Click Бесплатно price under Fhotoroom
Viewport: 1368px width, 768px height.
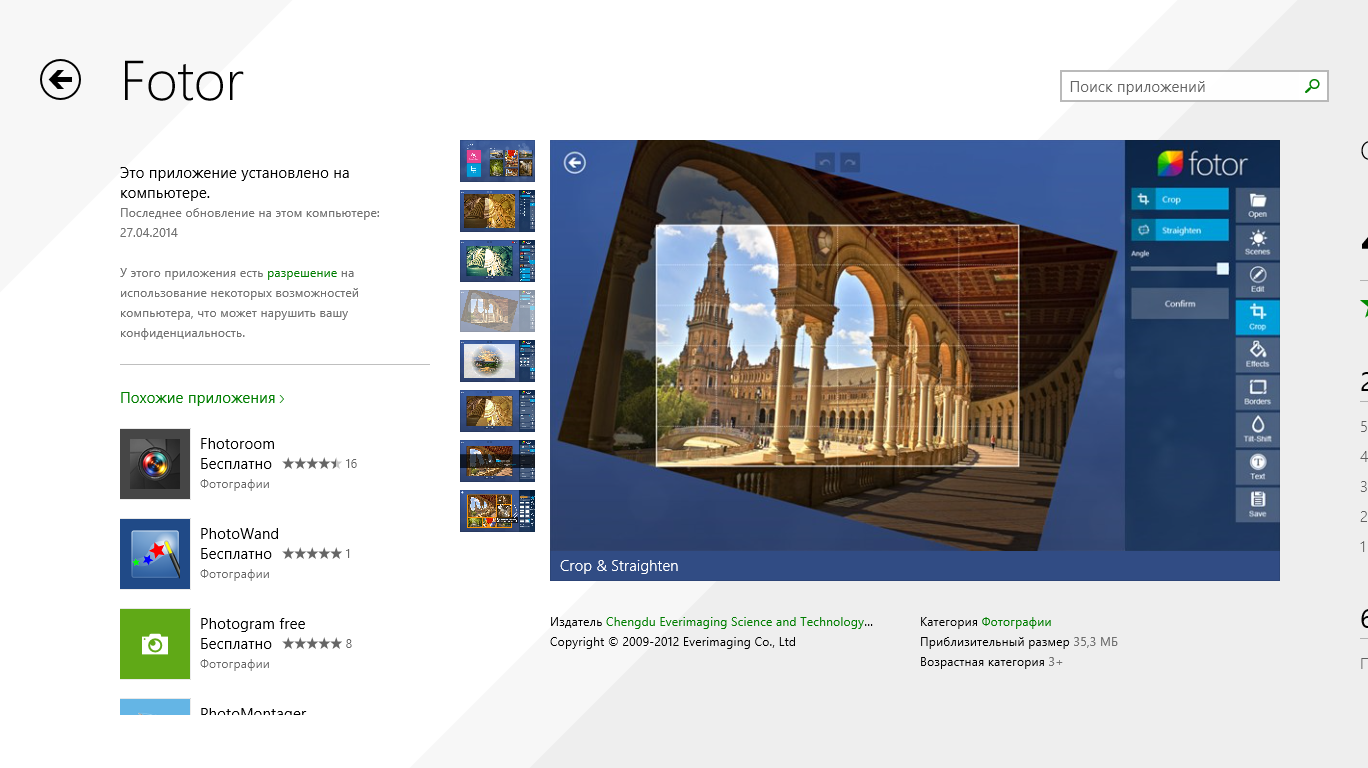pyautogui.click(x=236, y=464)
